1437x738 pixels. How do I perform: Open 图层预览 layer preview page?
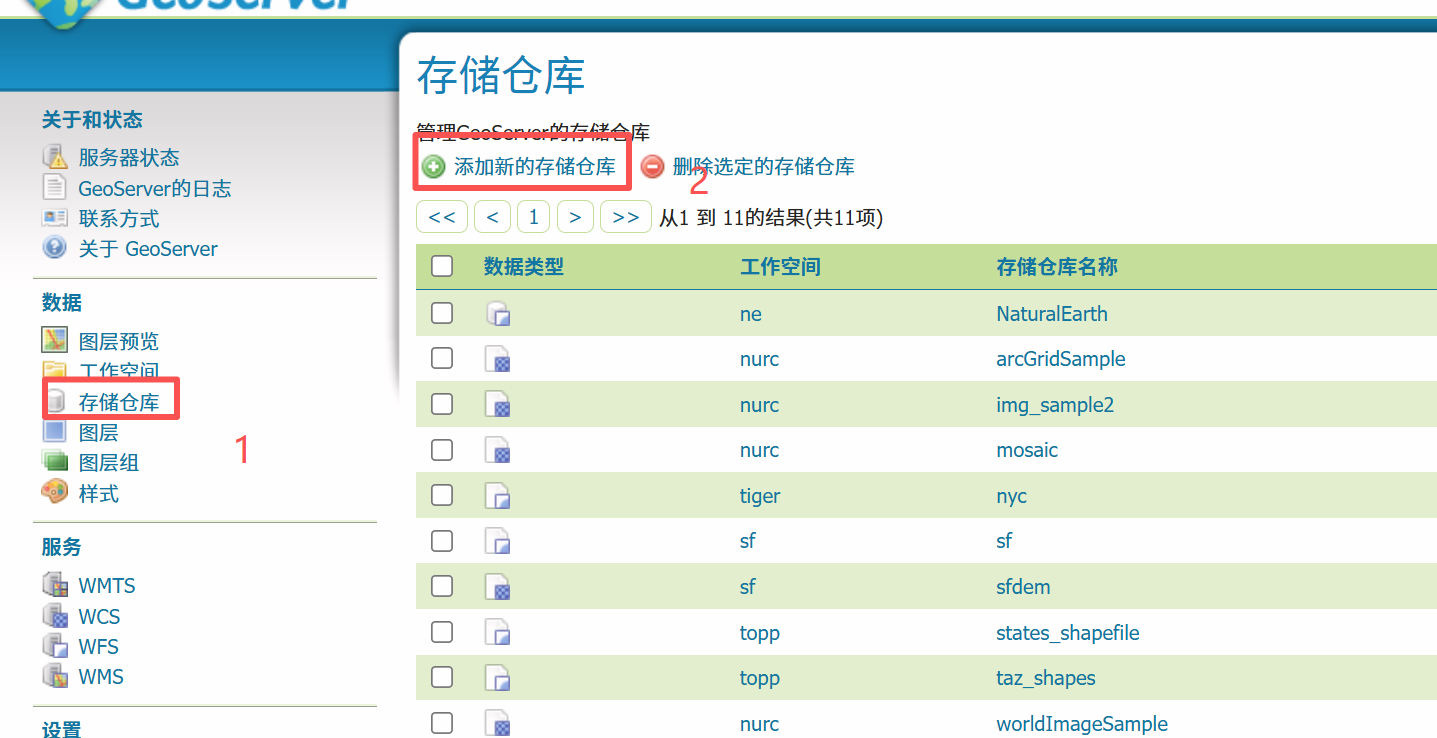click(119, 342)
